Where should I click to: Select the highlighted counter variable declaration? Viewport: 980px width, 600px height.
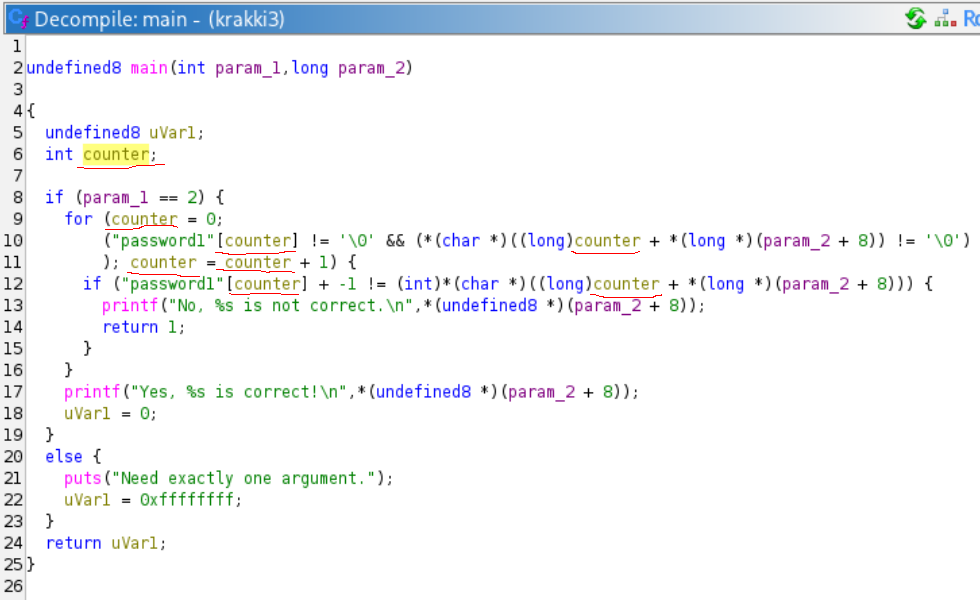coord(115,154)
